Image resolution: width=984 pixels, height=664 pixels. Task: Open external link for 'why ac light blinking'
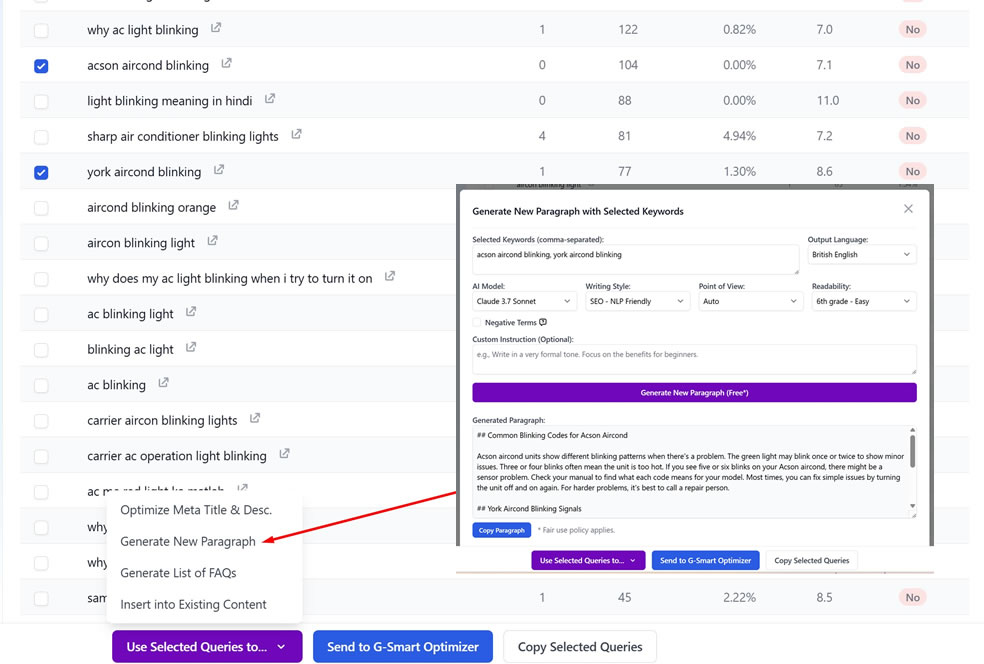[216, 28]
